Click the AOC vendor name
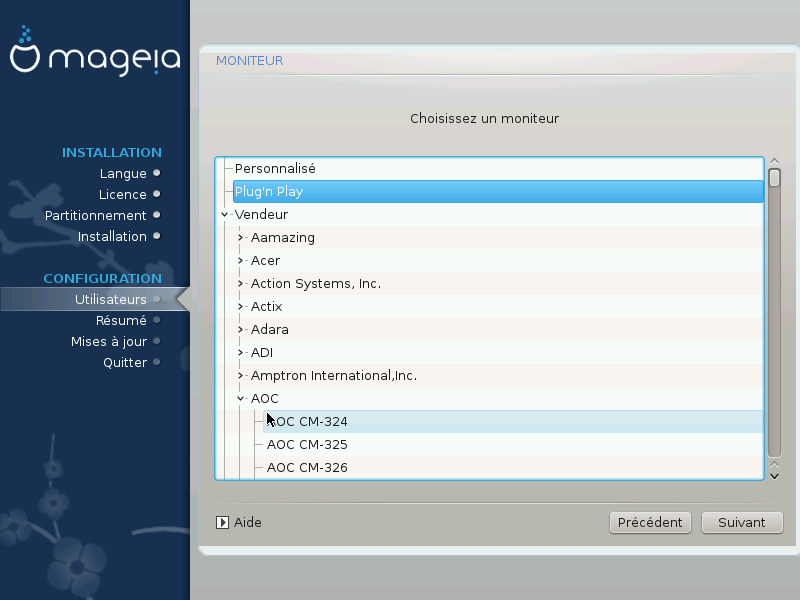 click(x=264, y=398)
